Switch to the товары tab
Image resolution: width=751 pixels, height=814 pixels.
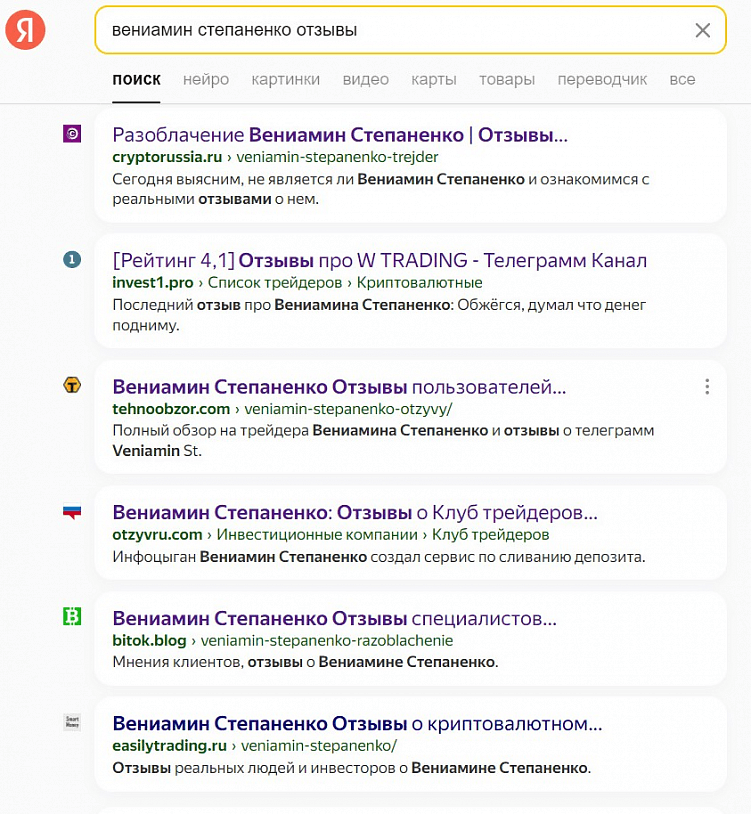(507, 79)
